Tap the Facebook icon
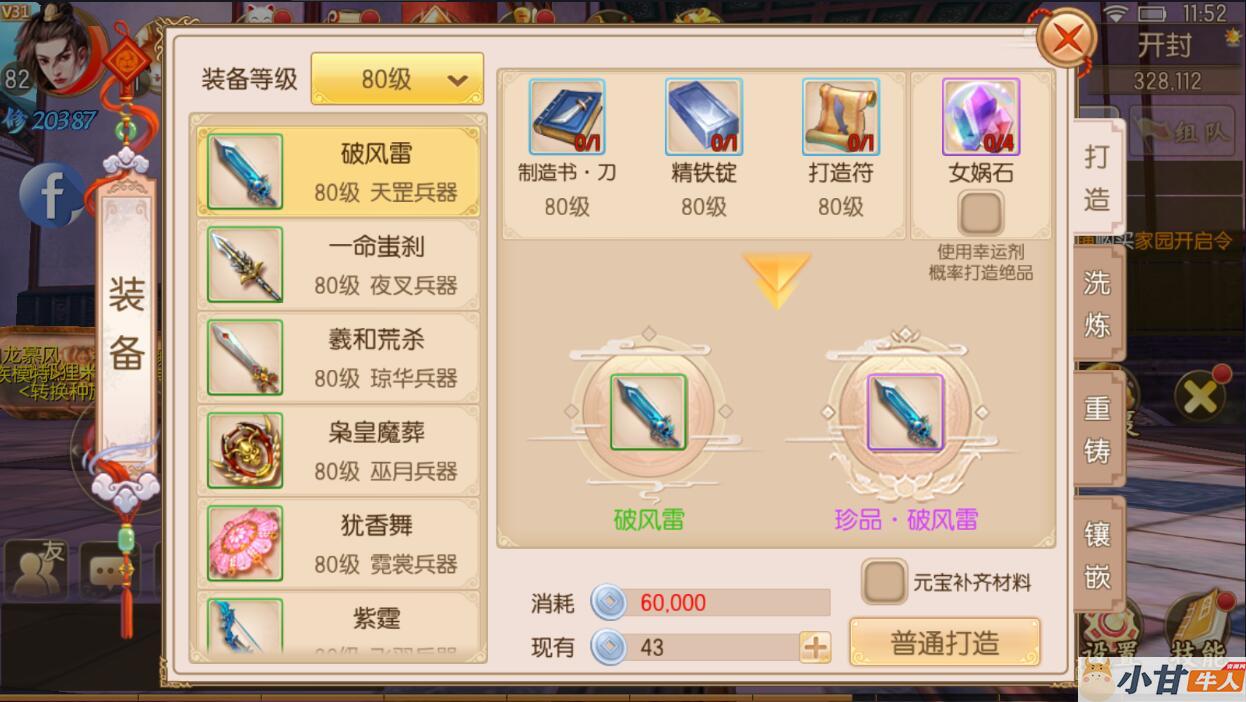The height and width of the screenshot is (702, 1246). pos(50,194)
